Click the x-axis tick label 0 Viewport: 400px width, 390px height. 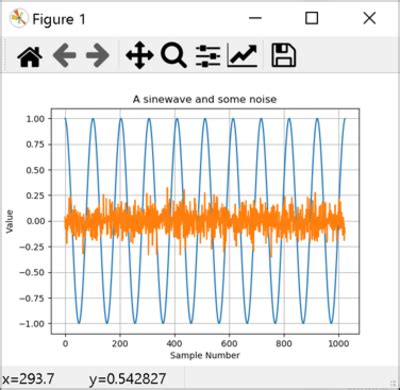pos(65,344)
